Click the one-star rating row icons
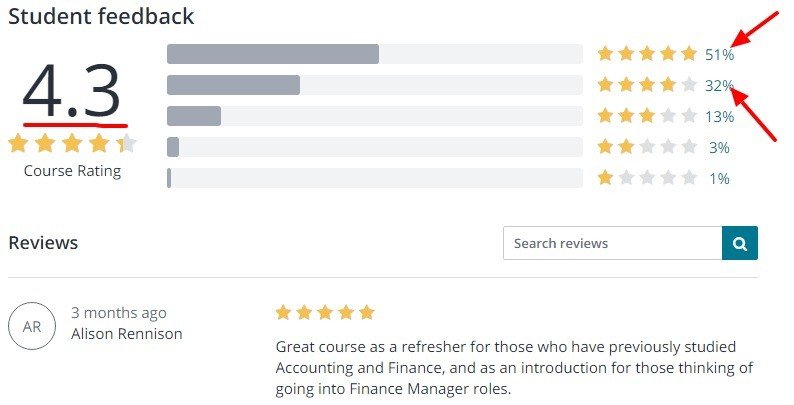This screenshot has height=405, width=794. coord(646,178)
